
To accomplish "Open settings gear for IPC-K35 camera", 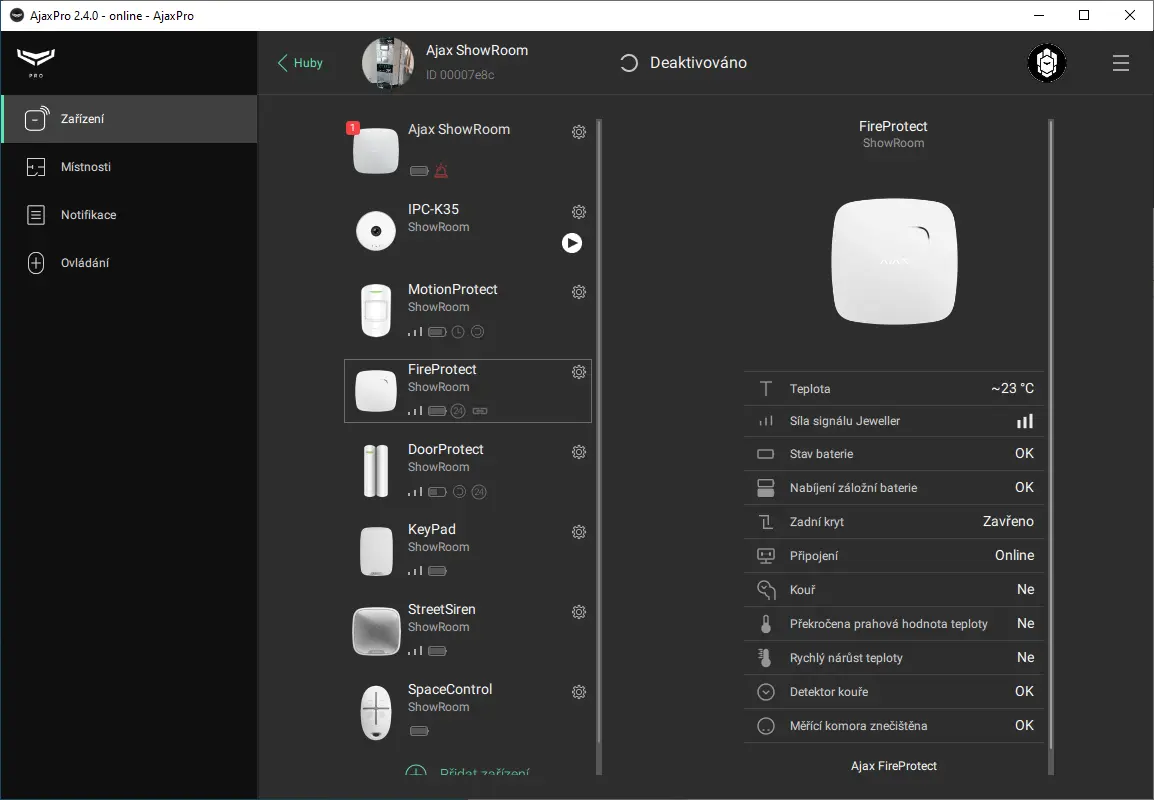I will click(x=579, y=212).
